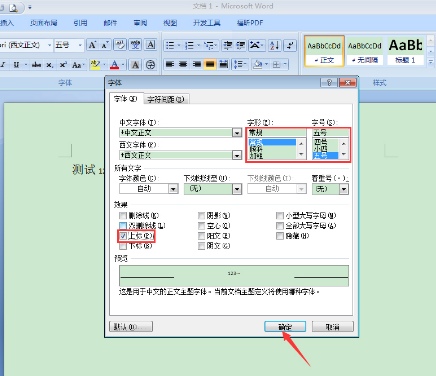This screenshot has height=376, width=436.
Task: Select 小四 in the size list
Action: tap(320, 149)
